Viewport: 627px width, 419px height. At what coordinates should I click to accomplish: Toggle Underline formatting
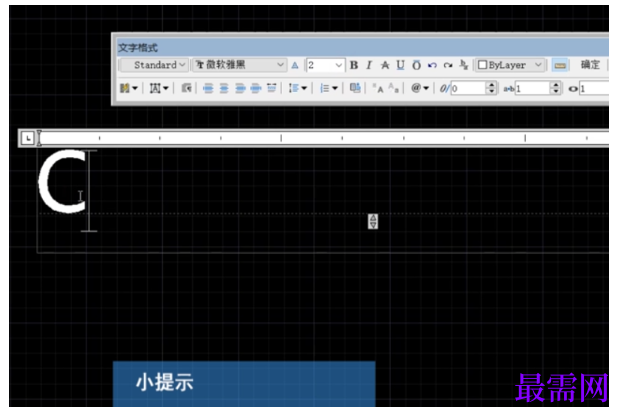tap(400, 65)
